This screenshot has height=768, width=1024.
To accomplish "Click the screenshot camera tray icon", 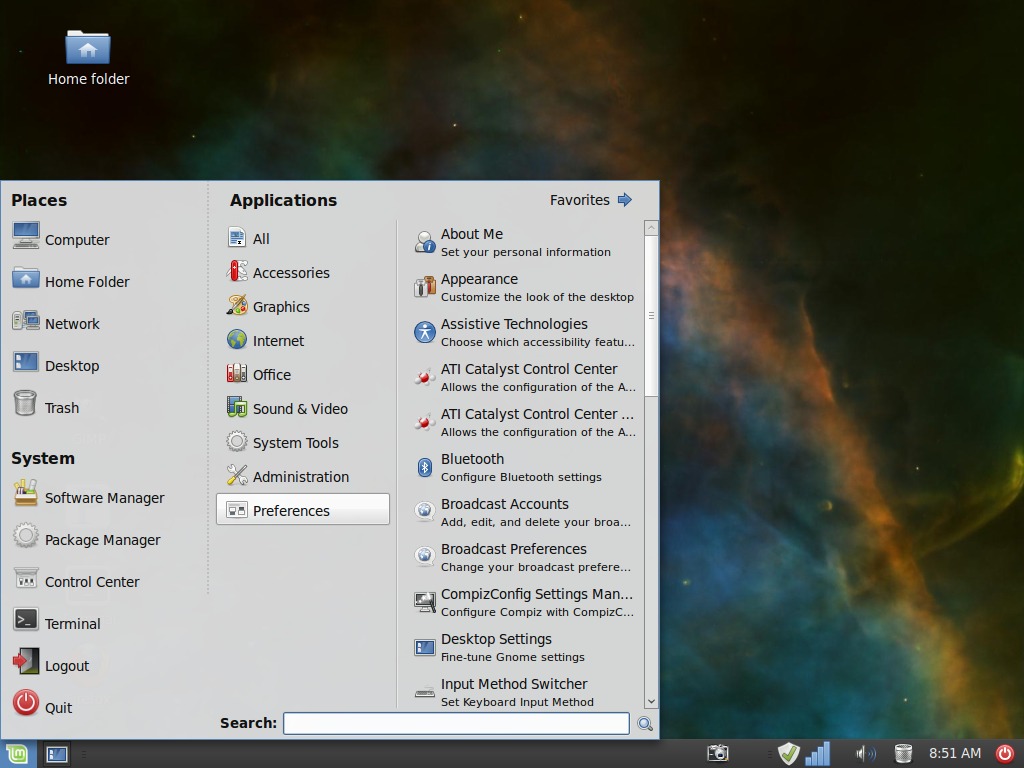I will coord(718,754).
